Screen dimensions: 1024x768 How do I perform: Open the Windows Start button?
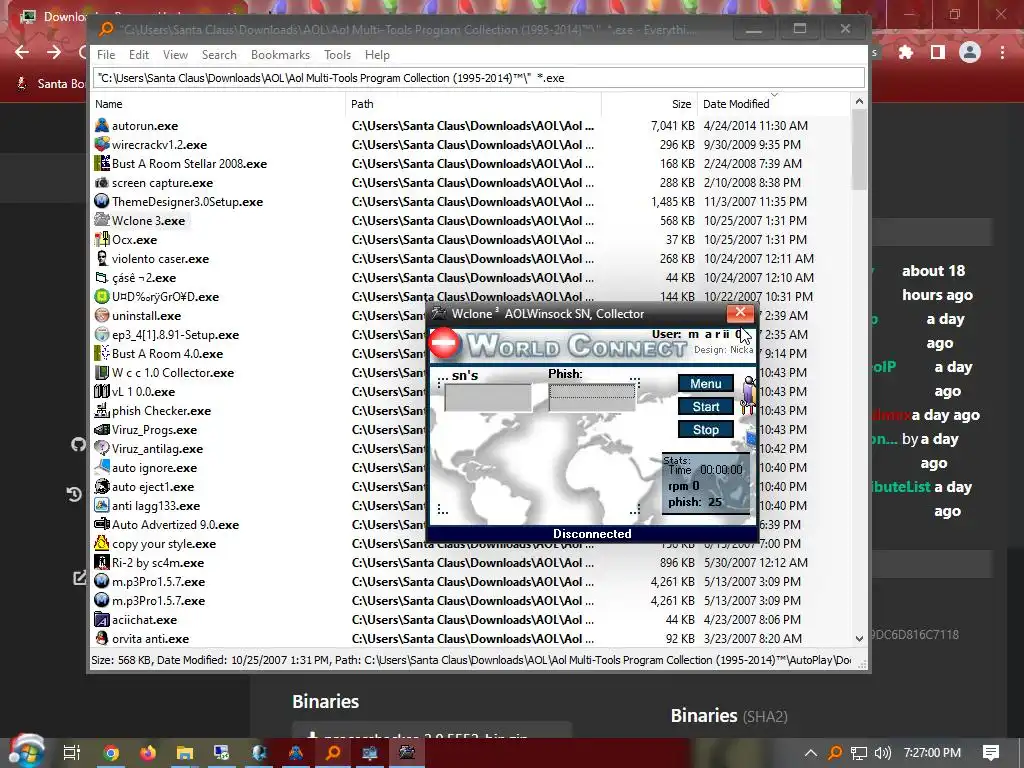coord(25,751)
